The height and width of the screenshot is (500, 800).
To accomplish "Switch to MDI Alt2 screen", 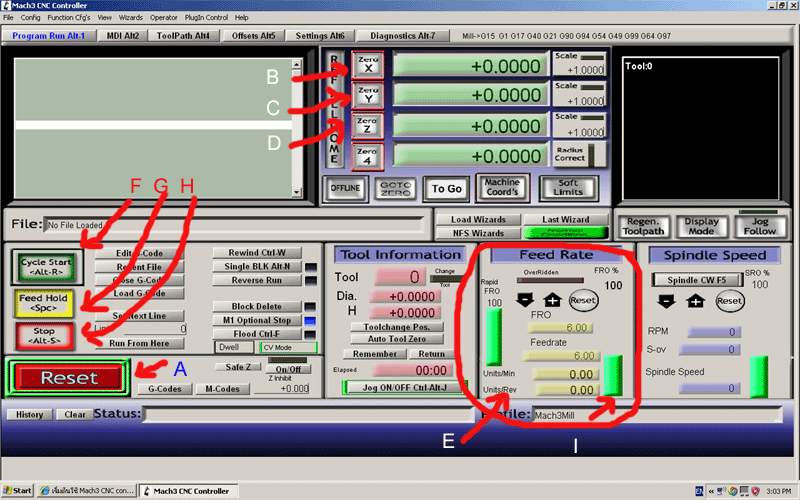I will point(122,36).
